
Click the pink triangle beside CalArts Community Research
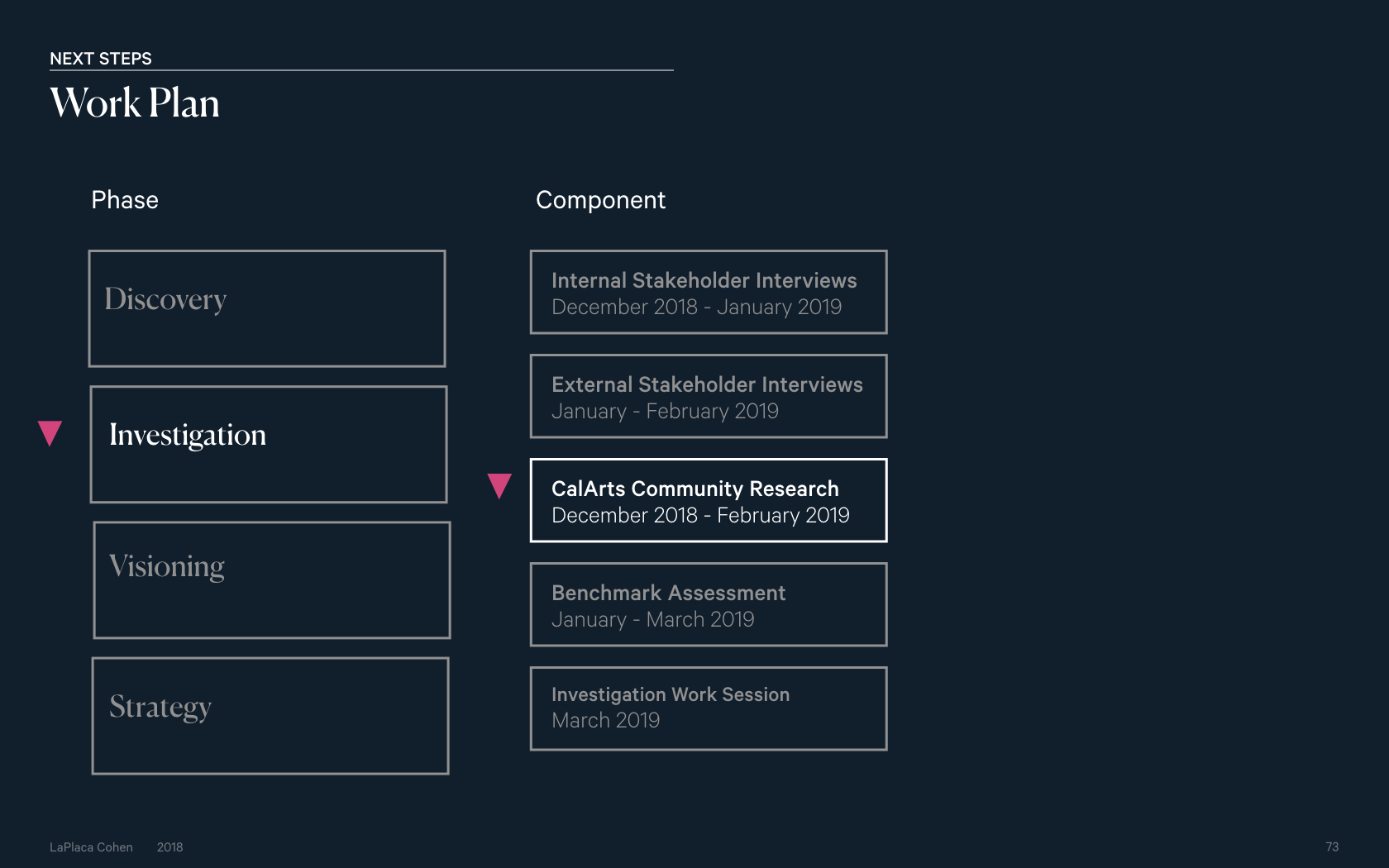point(499,486)
